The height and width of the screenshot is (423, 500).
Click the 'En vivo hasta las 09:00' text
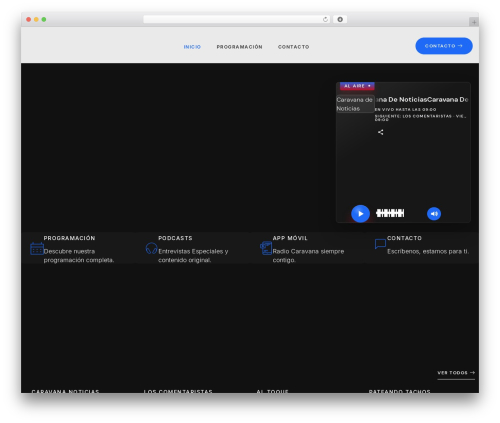coord(405,109)
